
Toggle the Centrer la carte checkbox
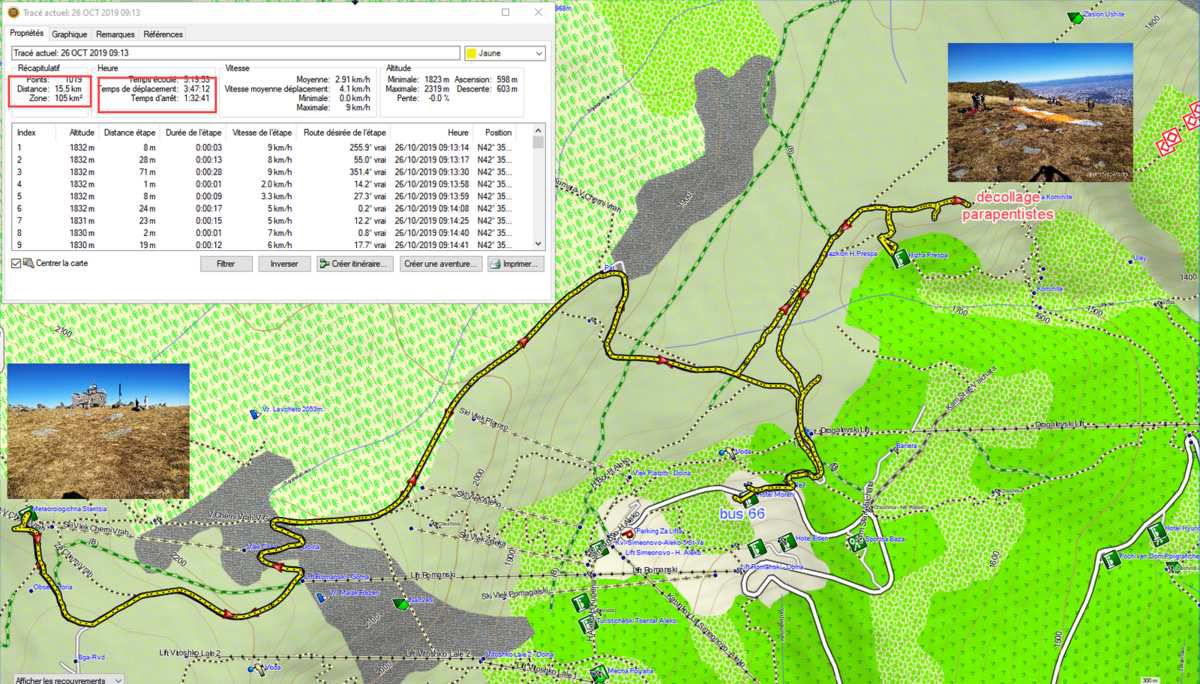pos(16,264)
